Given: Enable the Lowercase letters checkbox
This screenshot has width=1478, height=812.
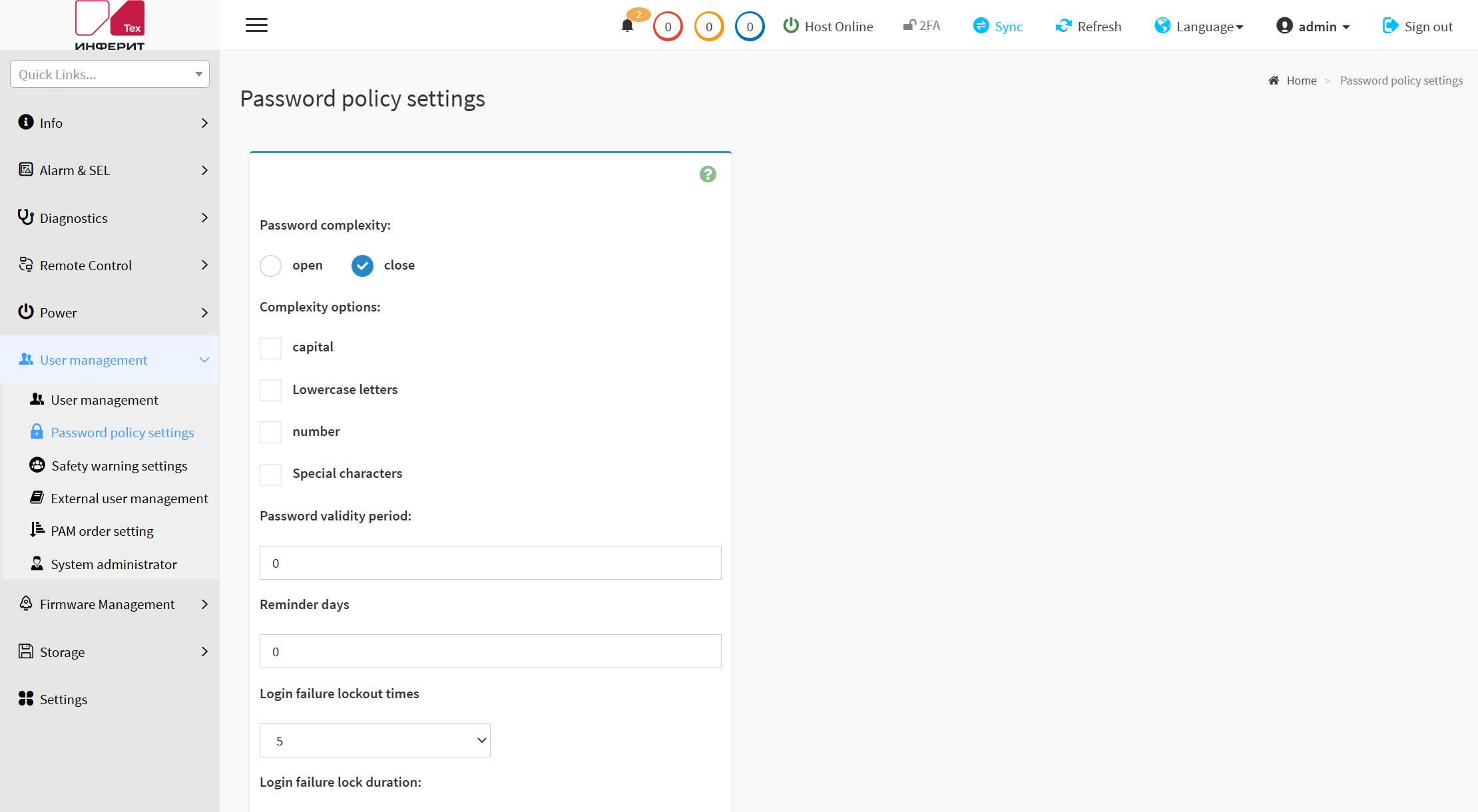Looking at the screenshot, I should coord(270,390).
